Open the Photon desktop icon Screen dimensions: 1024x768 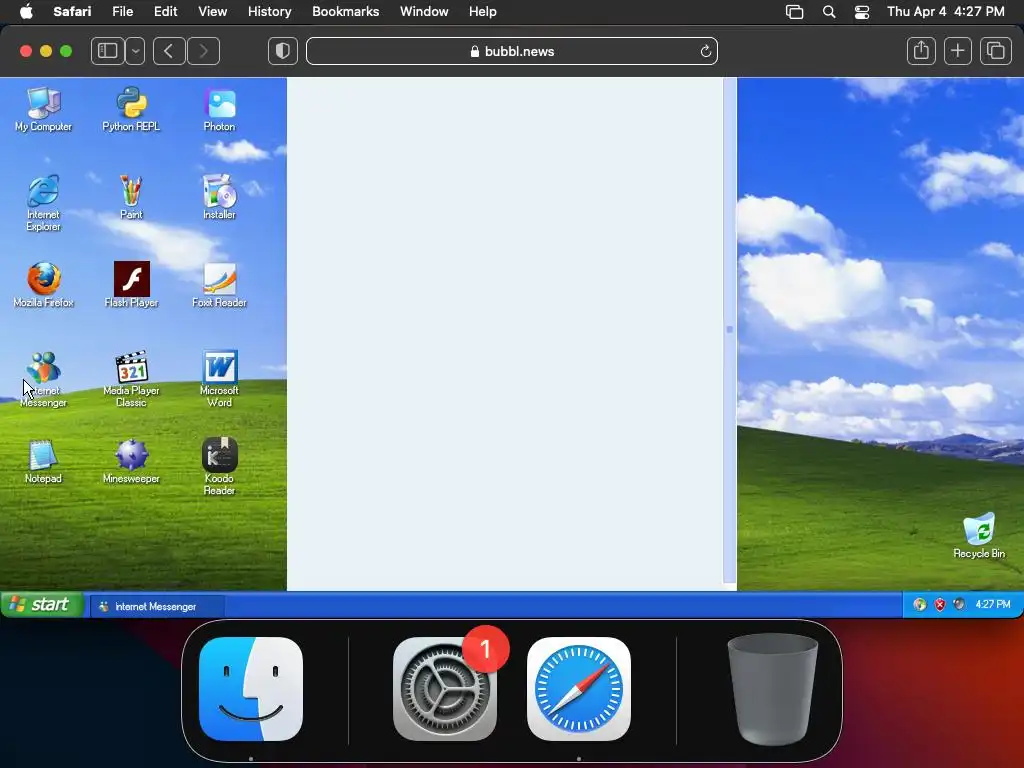(x=219, y=110)
